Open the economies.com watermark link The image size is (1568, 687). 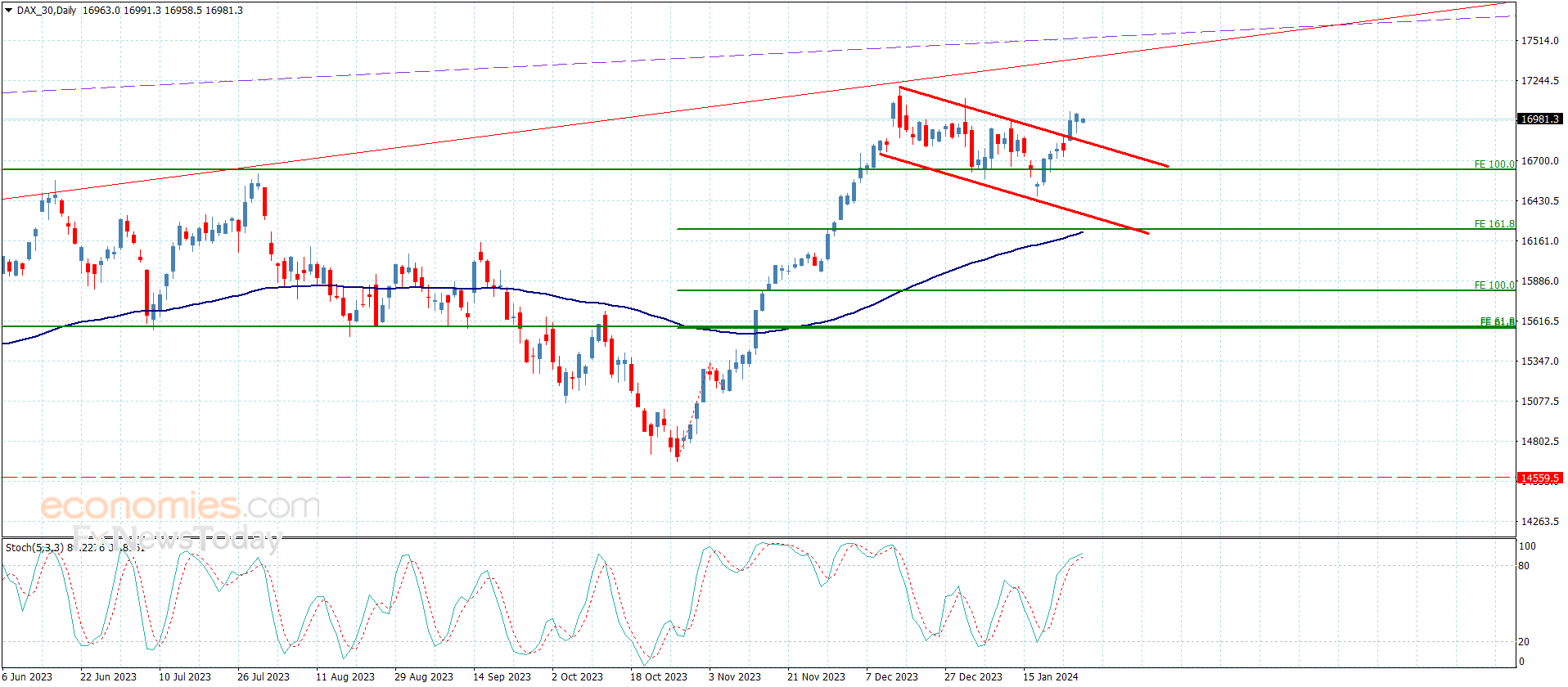[x=180, y=506]
